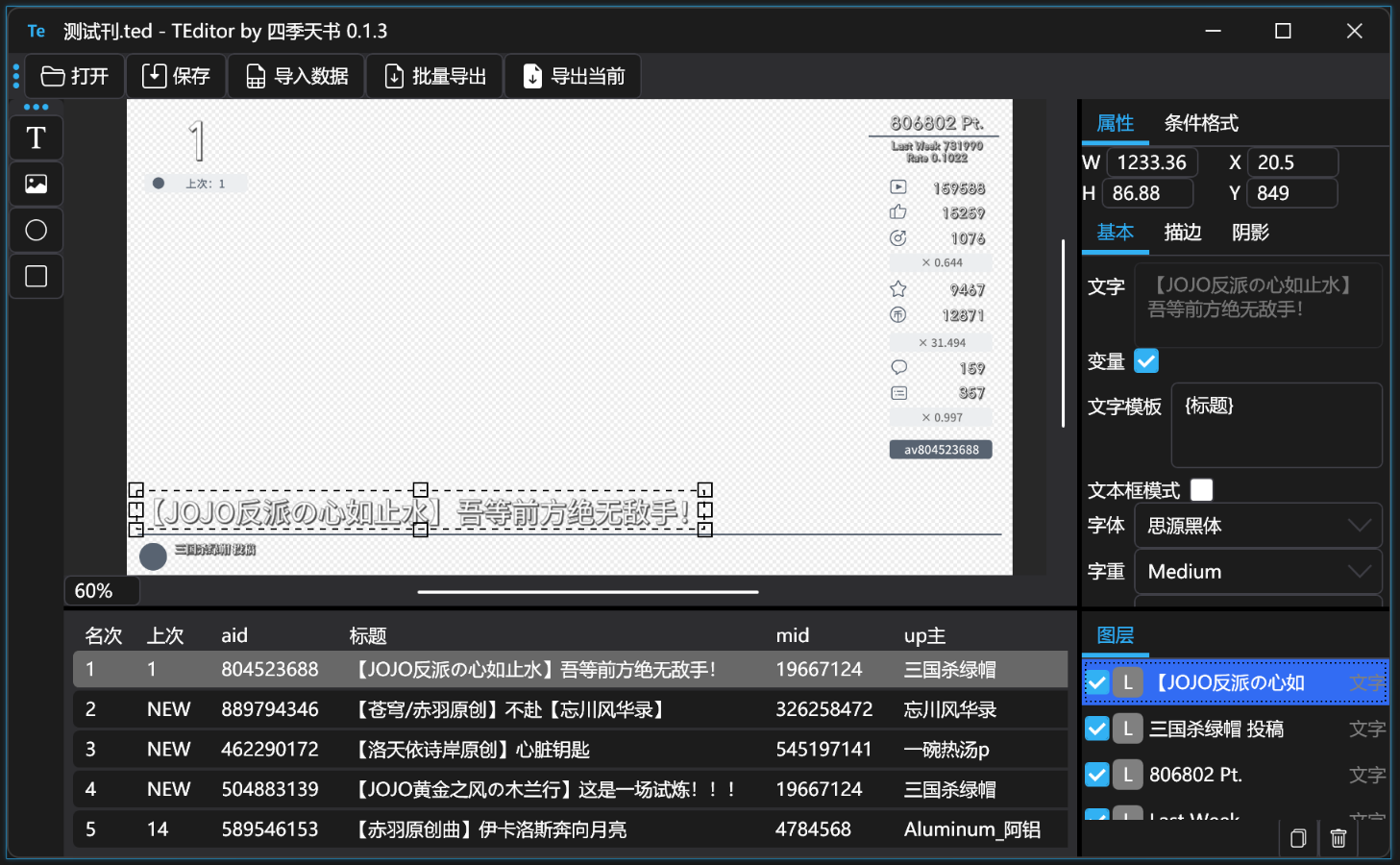This screenshot has width=1400, height=865.
Task: Enable the 文本框模式 checkbox
Action: point(1201,490)
